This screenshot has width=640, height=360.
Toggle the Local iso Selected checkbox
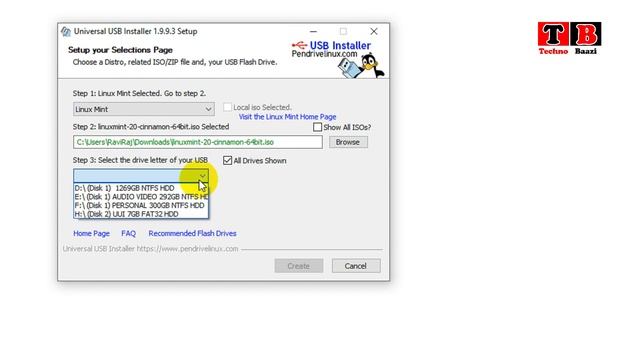(227, 107)
